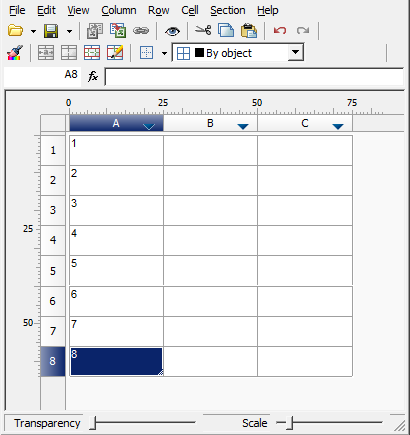Open the Cell menu
410x435 pixels.
click(190, 10)
